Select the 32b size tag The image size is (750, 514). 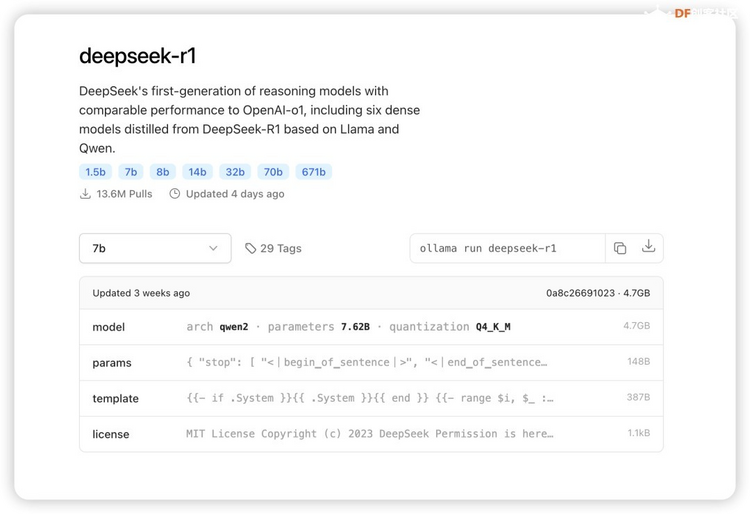pos(235,172)
